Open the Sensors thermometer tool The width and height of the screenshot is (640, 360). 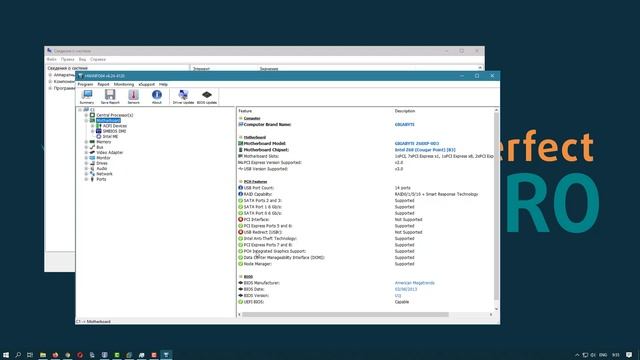133,97
